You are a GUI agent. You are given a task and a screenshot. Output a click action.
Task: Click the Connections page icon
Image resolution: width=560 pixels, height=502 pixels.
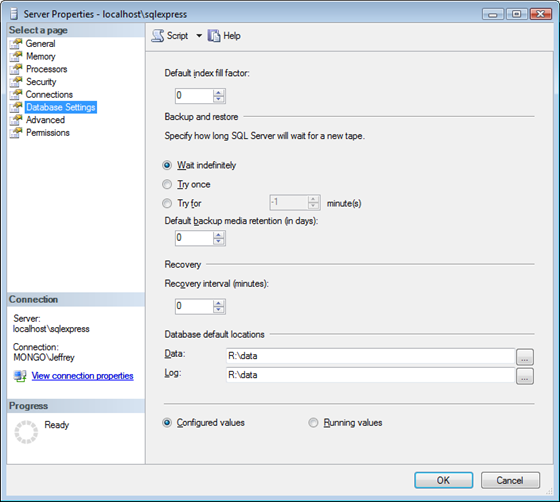point(16,94)
